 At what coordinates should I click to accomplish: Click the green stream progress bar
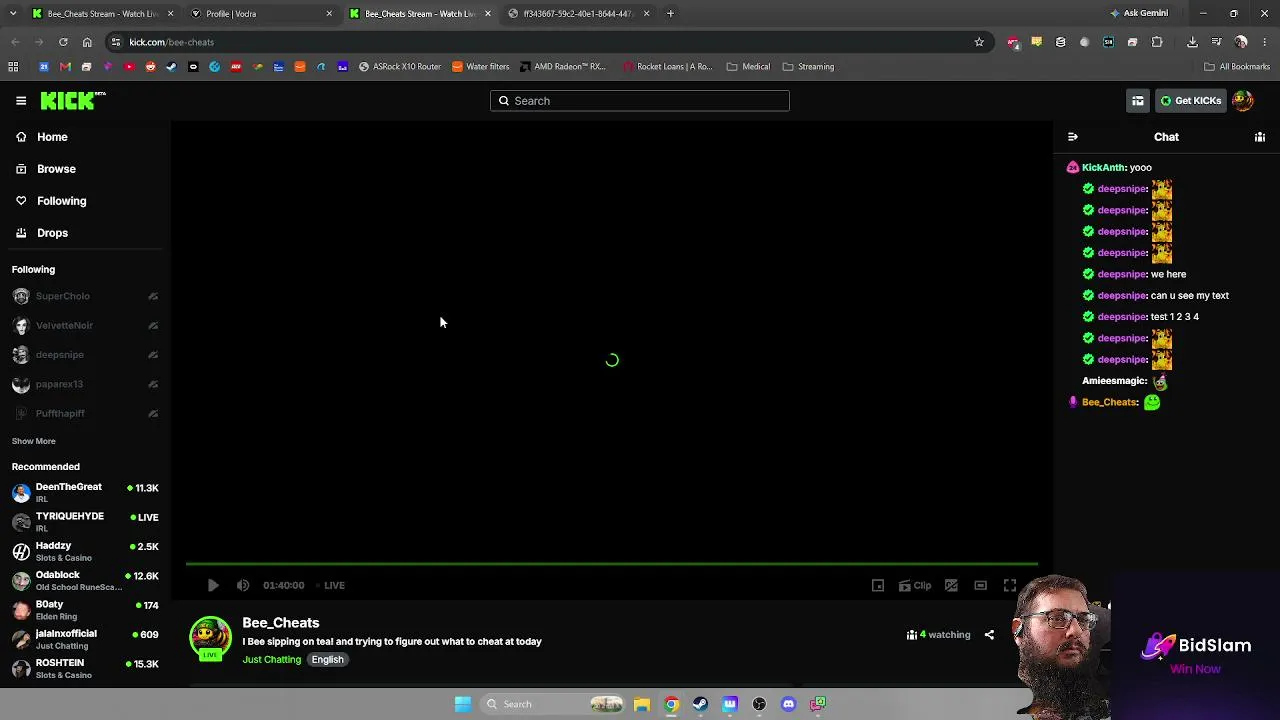612,564
